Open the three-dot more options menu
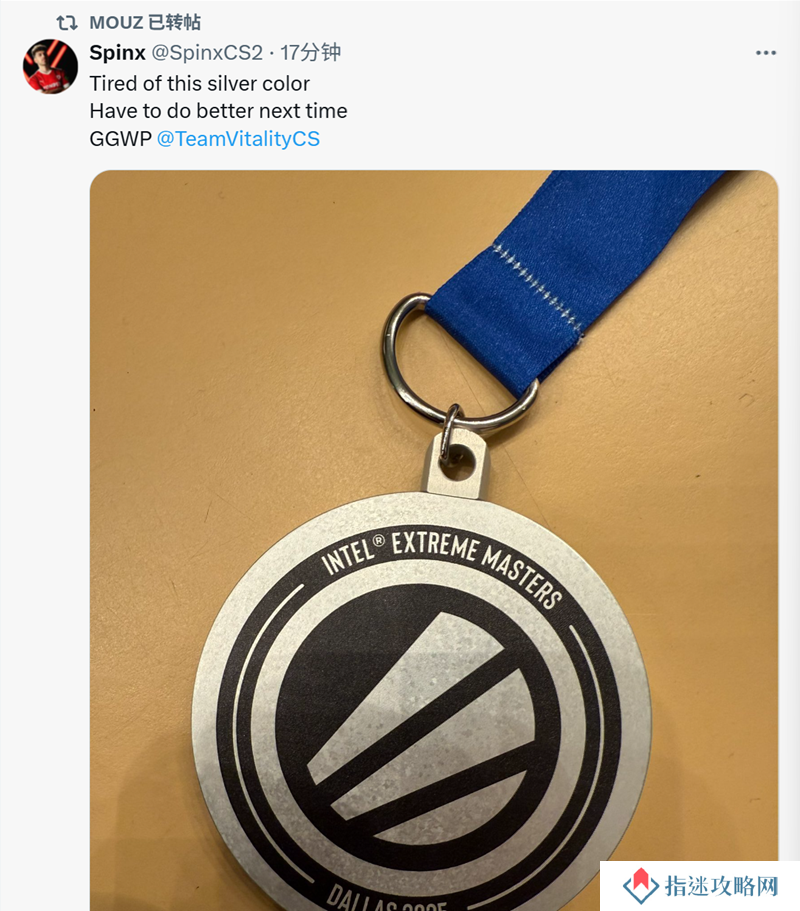Image resolution: width=800 pixels, height=911 pixels. coord(766,53)
